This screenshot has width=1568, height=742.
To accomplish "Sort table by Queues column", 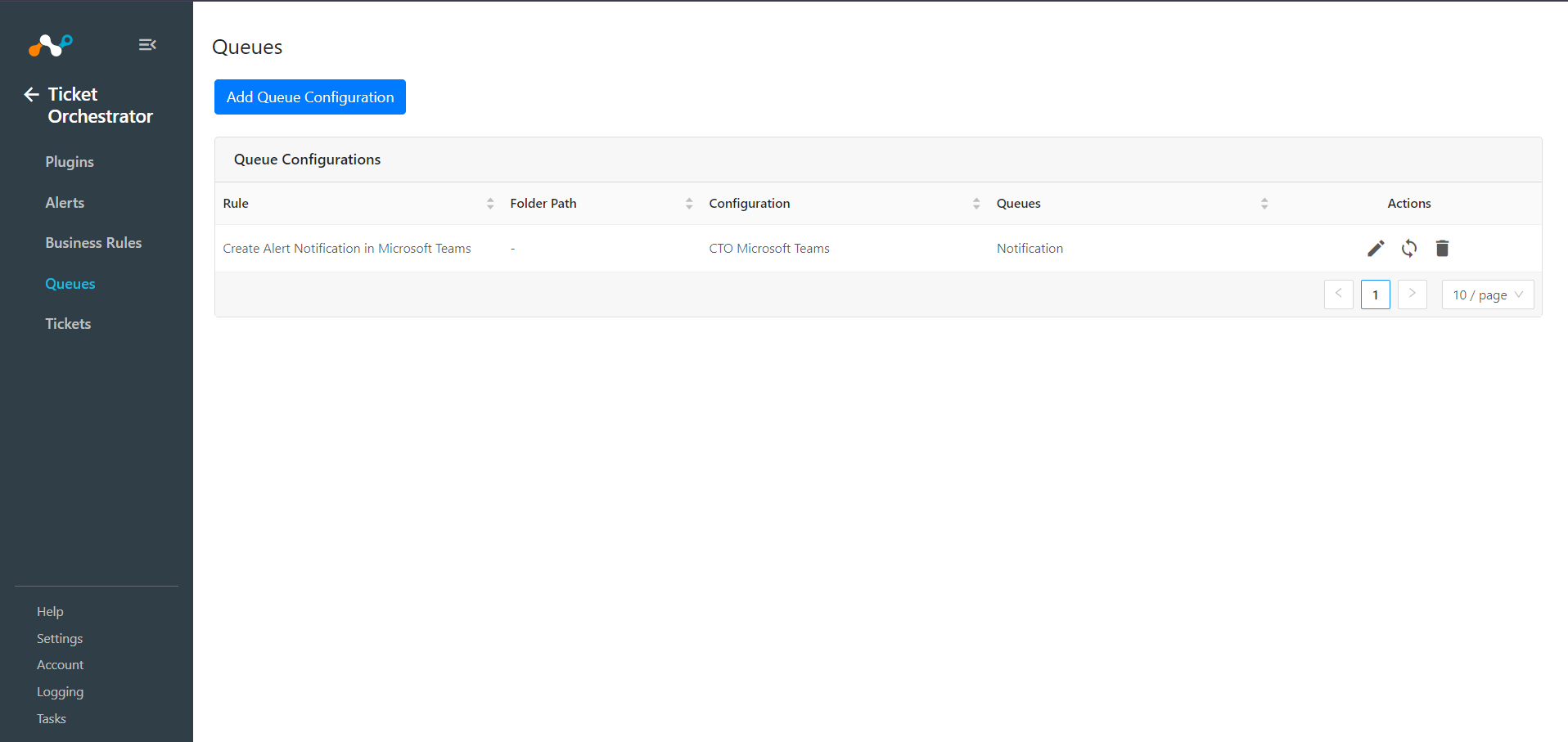I will click(x=1264, y=204).
